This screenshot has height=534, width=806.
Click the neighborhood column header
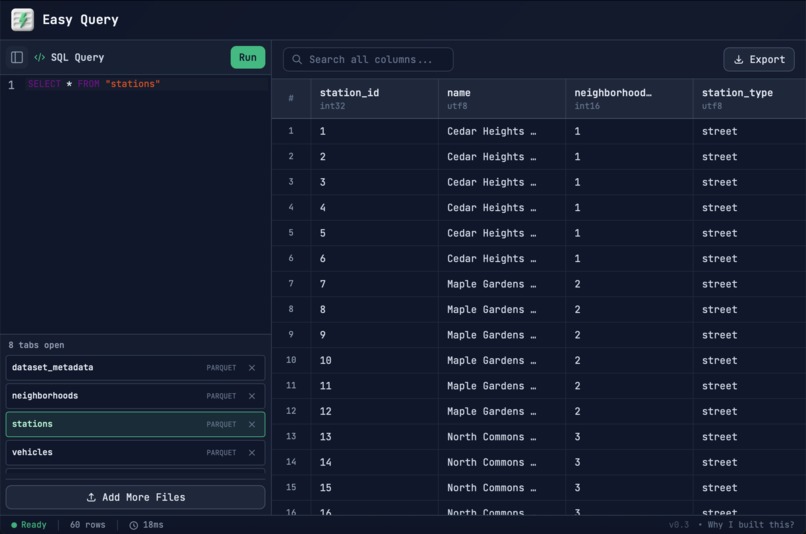pyautogui.click(x=629, y=99)
